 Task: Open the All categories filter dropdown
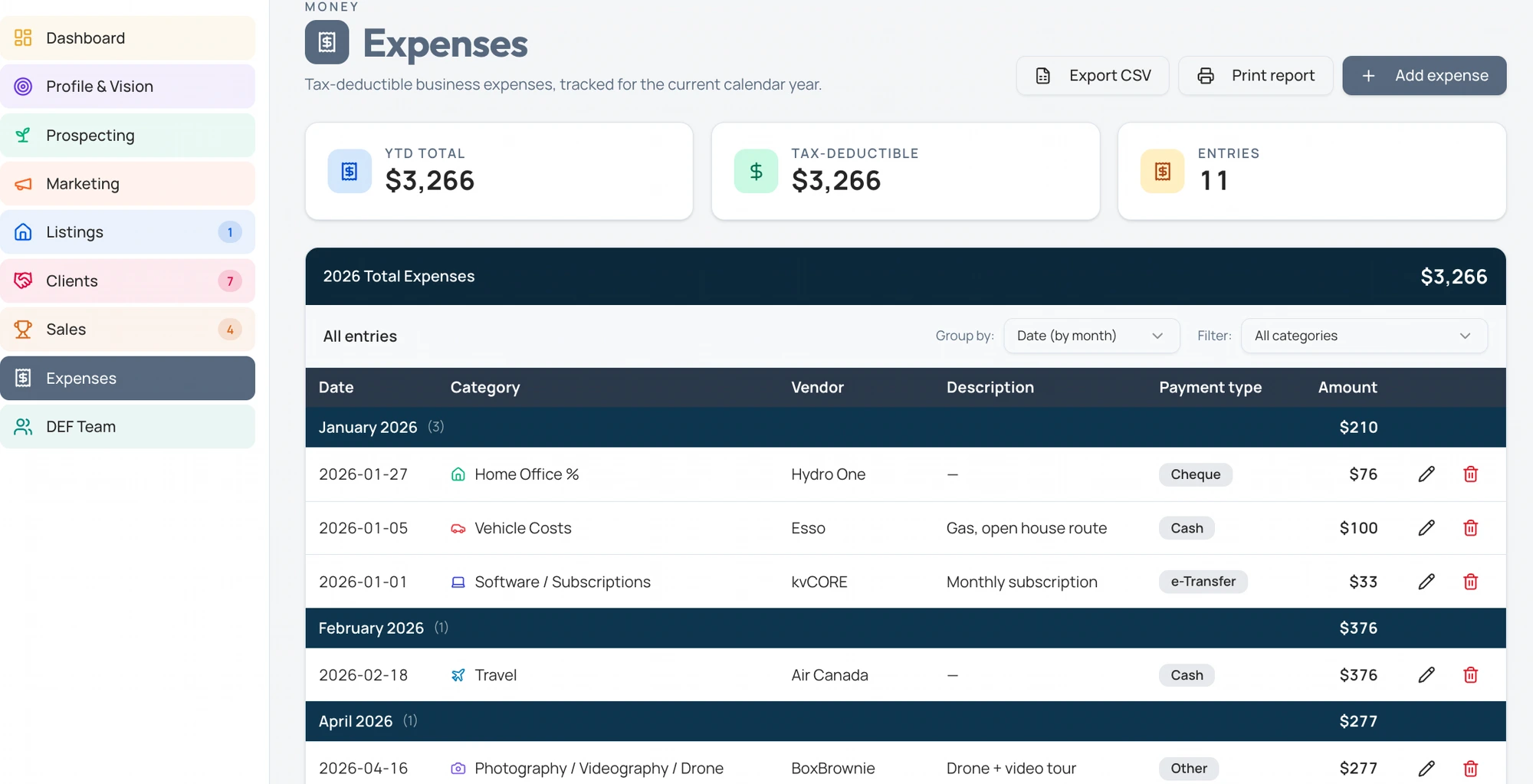[1364, 336]
